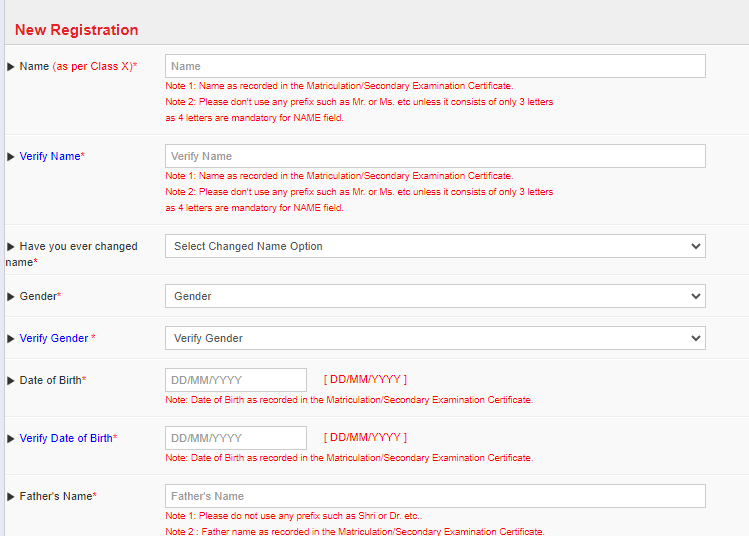Focus the Name text field
The width and height of the screenshot is (749, 536).
tap(435, 66)
